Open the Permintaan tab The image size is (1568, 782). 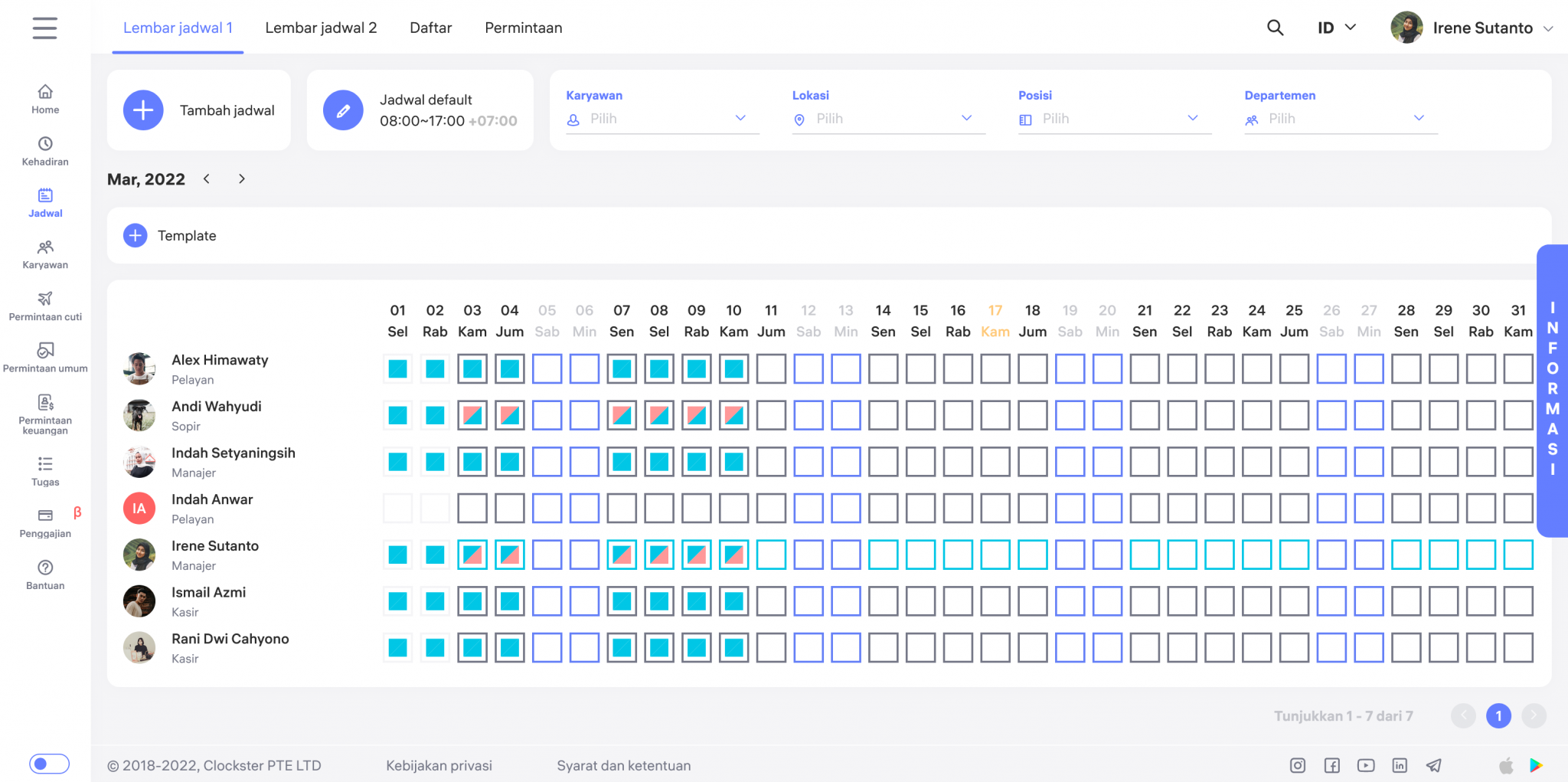[x=523, y=28]
